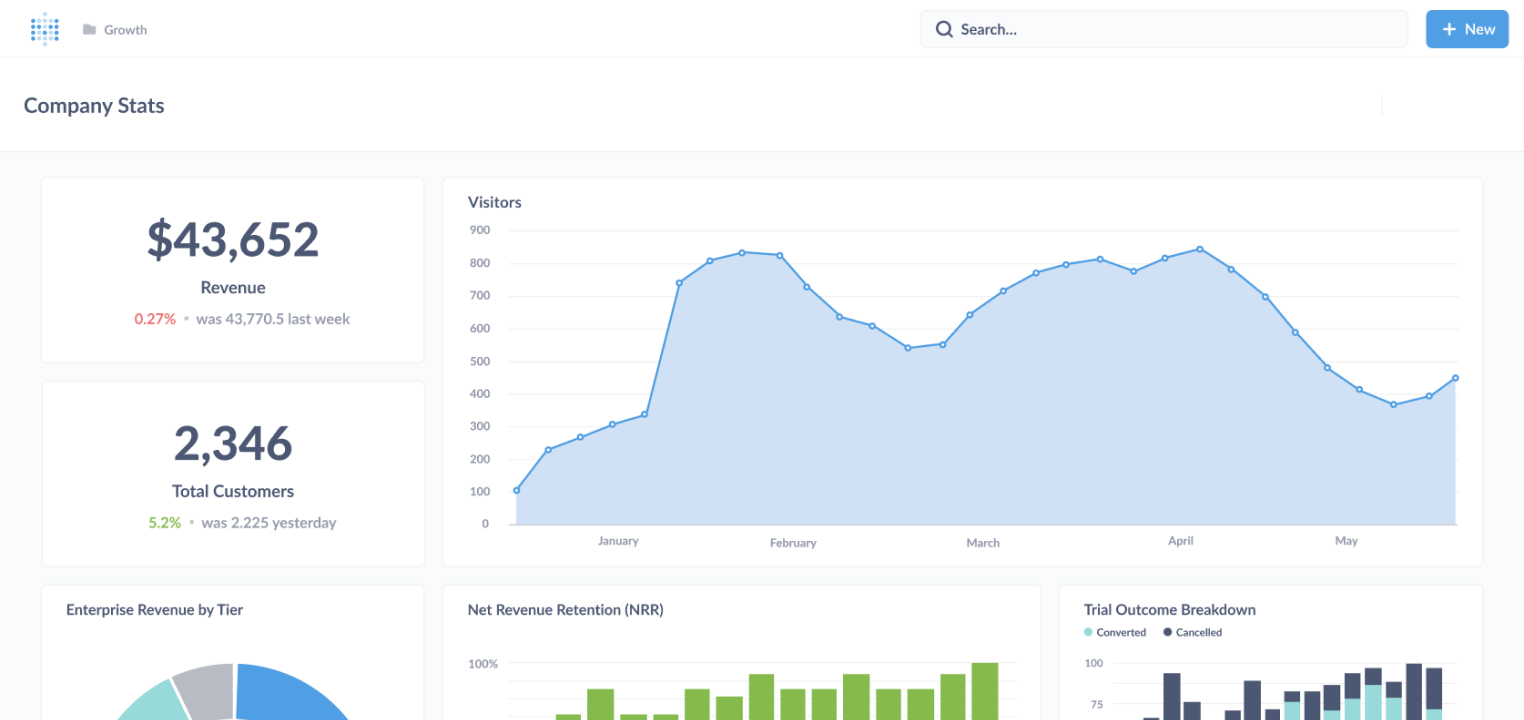The width and height of the screenshot is (1524, 720).
Task: Click the Revenue label
Action: (x=233, y=288)
